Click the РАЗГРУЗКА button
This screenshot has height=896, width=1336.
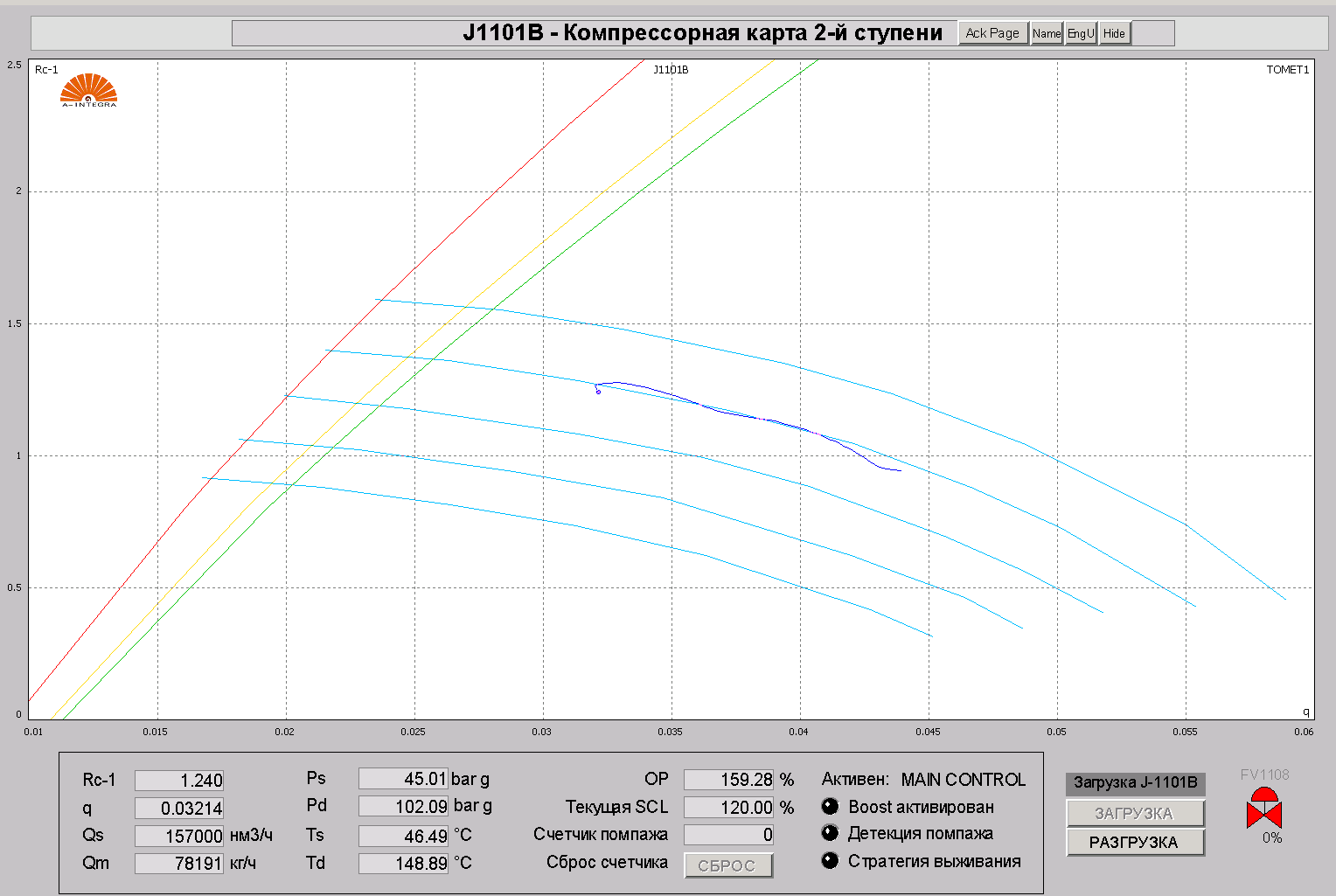1135,842
